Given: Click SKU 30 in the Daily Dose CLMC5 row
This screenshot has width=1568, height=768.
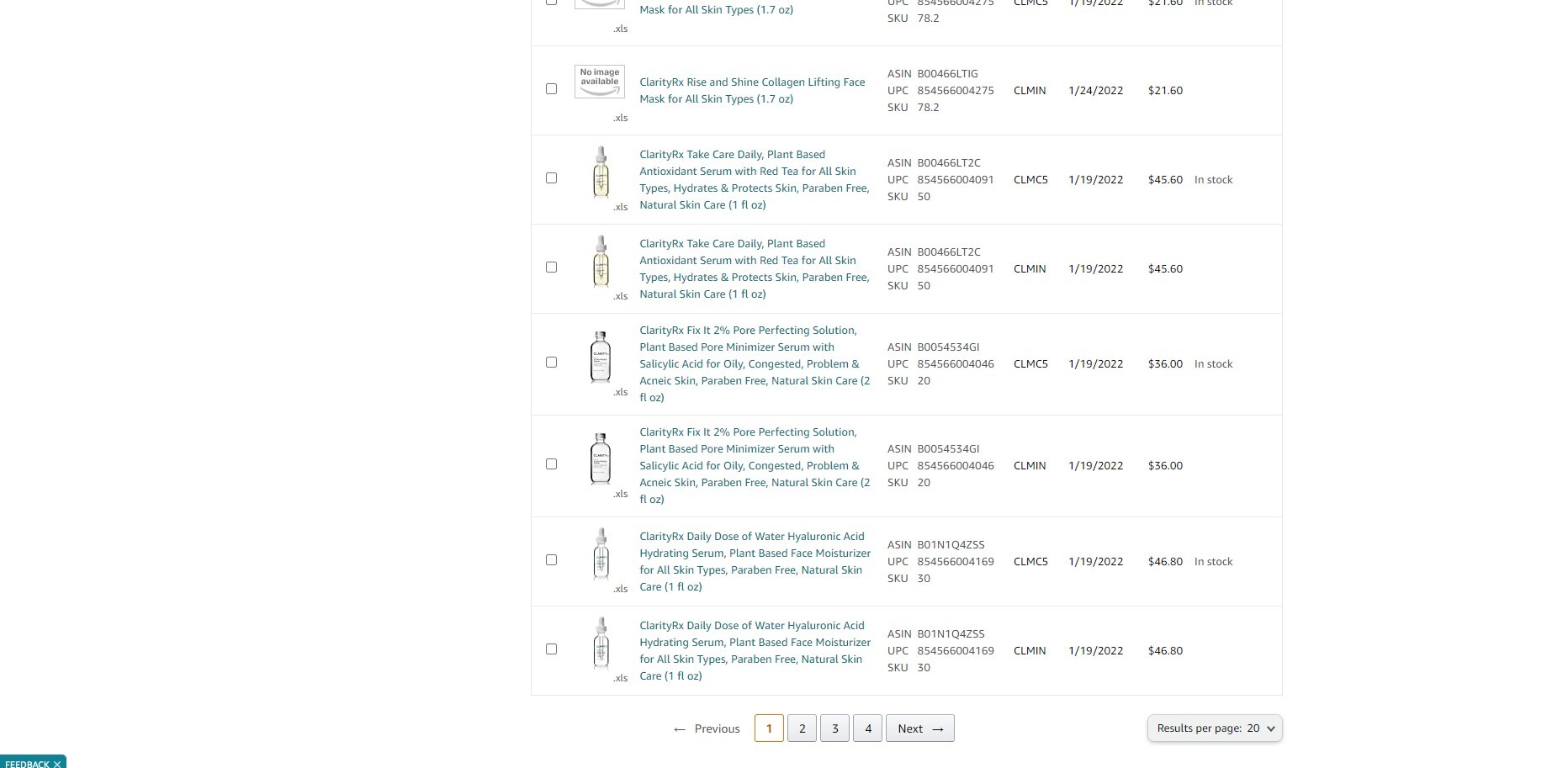Looking at the screenshot, I should coord(924,578).
